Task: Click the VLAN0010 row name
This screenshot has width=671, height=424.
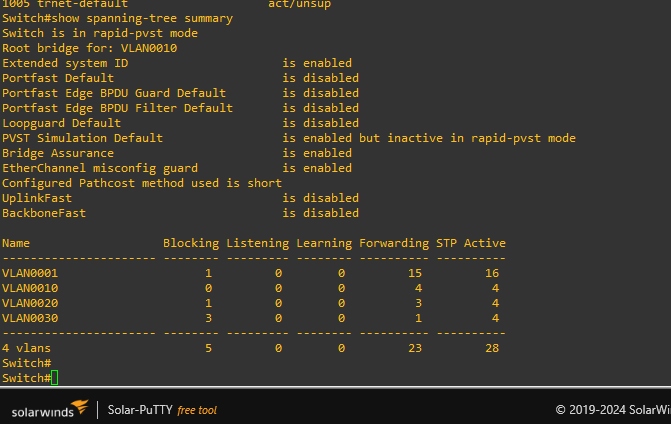Action: 30,288
